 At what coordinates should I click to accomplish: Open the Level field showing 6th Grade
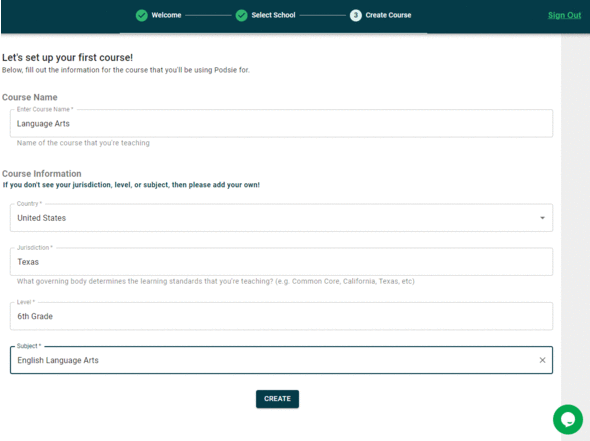281,316
